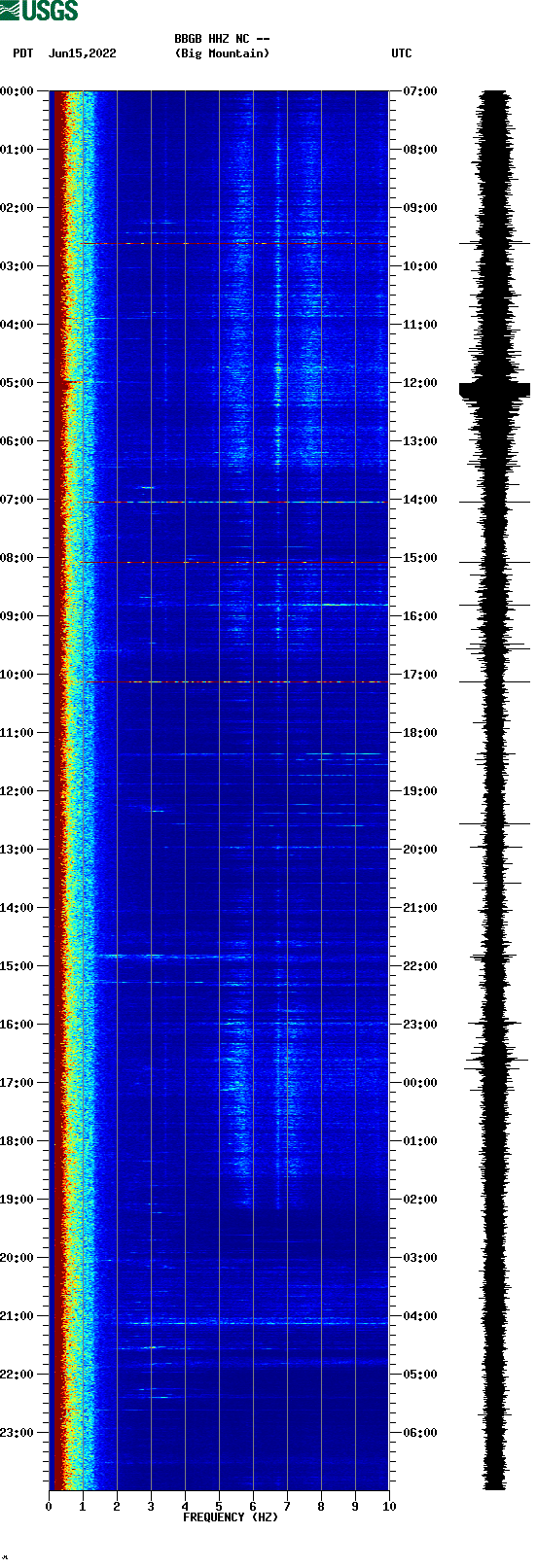Click the 17:00 UTC time label
The image size is (537, 1568).
(x=420, y=675)
